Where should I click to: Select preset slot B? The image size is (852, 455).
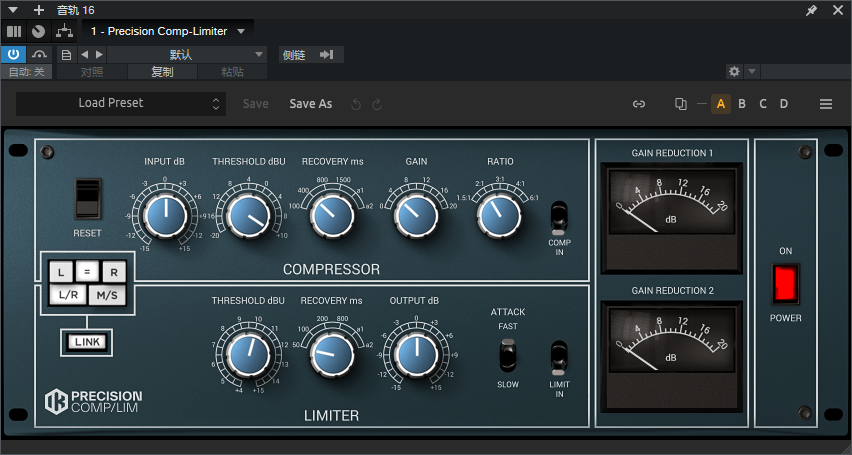click(x=742, y=104)
